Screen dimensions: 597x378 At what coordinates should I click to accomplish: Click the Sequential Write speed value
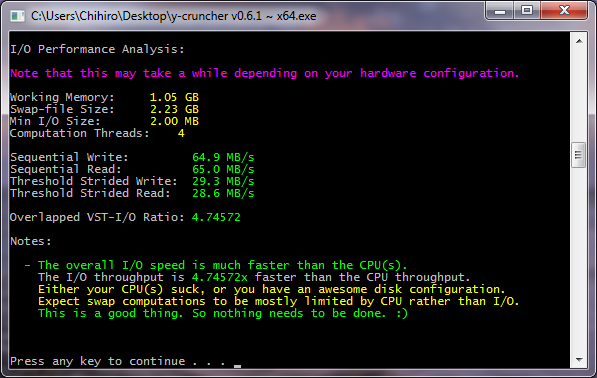tap(223, 157)
